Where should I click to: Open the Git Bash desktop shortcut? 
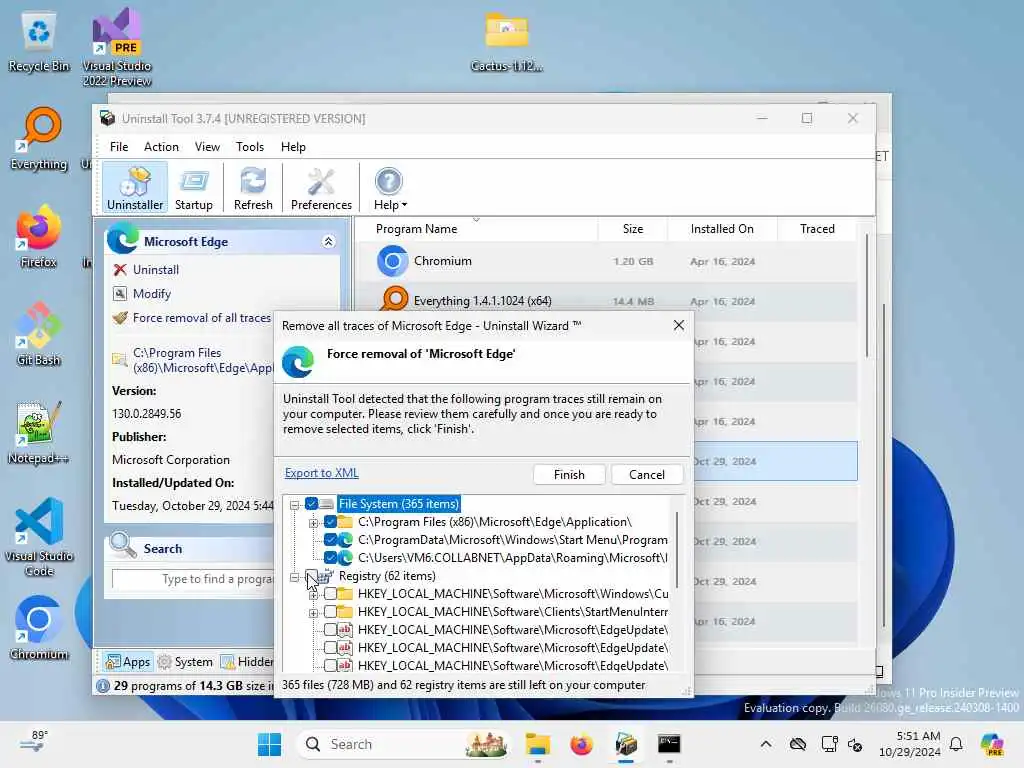(39, 334)
